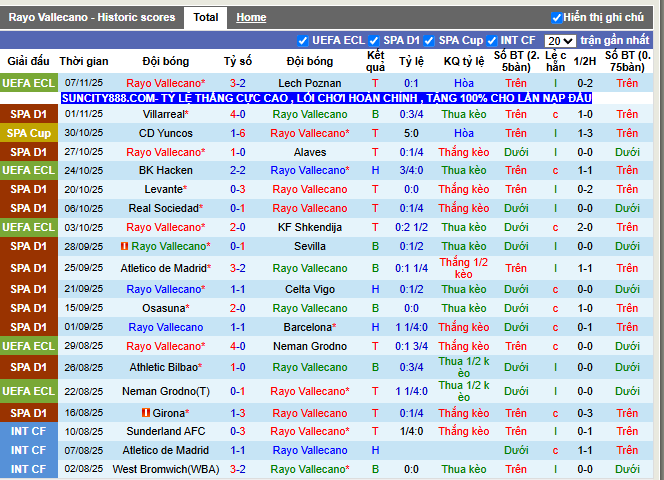Click the Kết quả column header
The image size is (664, 480).
375,61
